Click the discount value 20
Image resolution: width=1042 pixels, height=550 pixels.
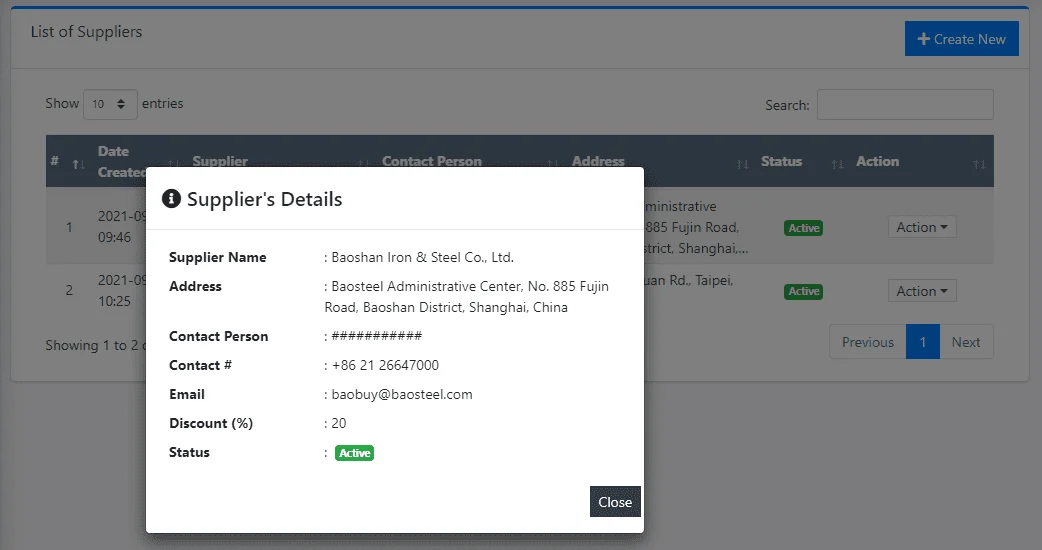click(x=339, y=424)
